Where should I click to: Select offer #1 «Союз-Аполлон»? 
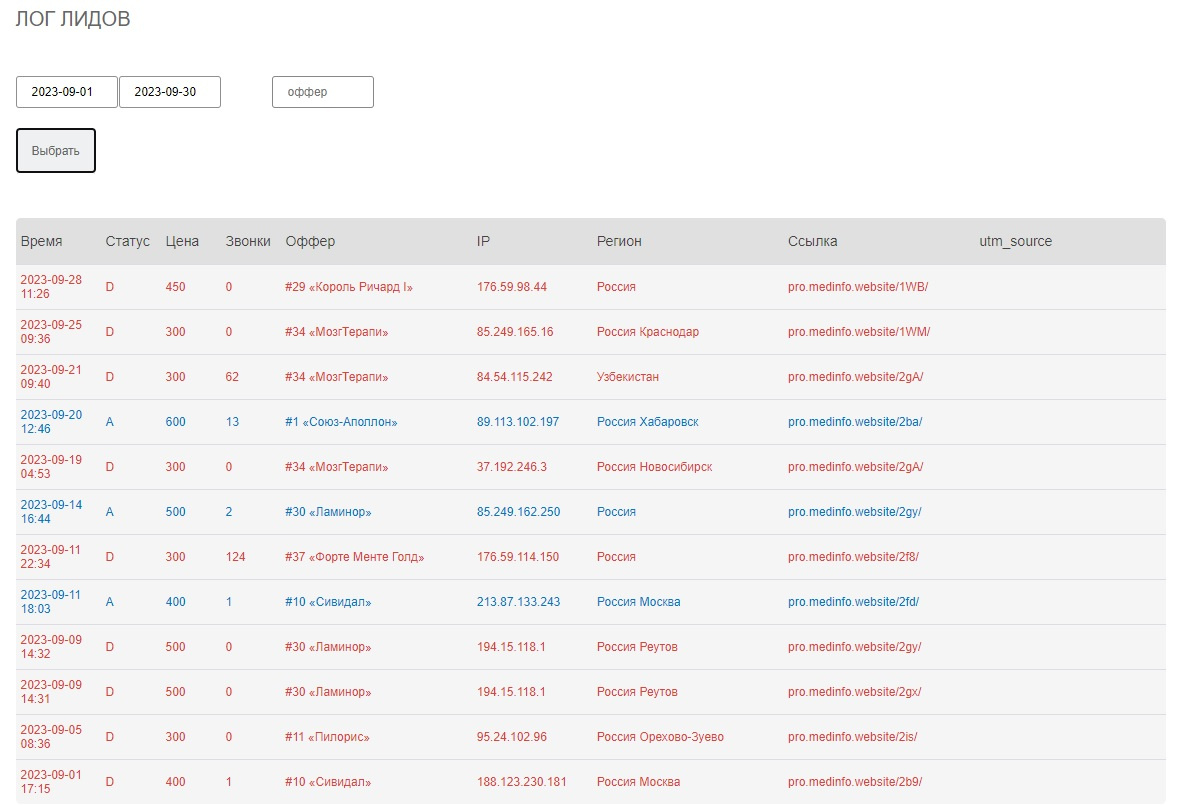pyautogui.click(x=341, y=422)
